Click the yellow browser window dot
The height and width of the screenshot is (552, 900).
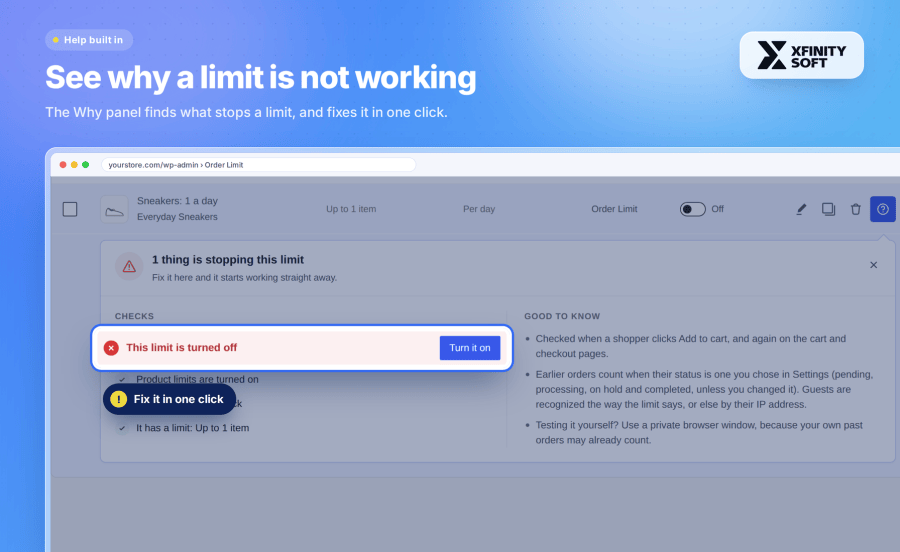tap(74, 165)
